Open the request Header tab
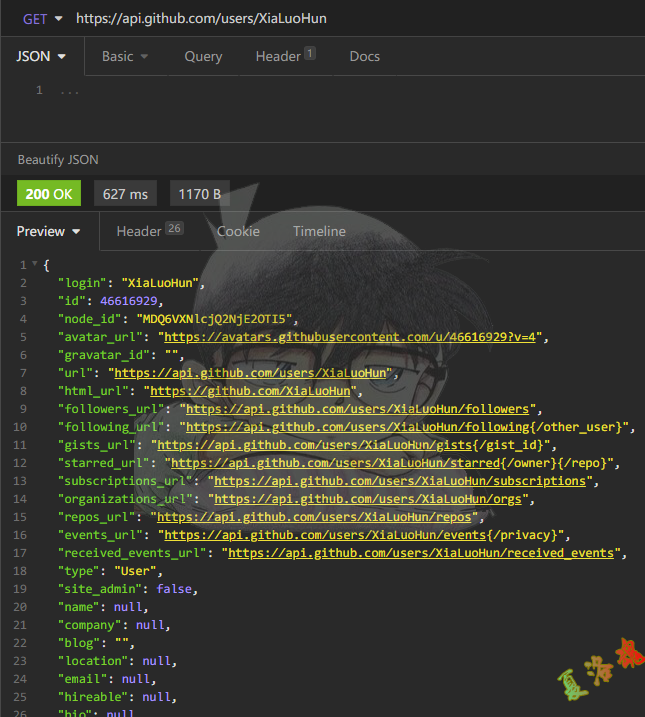This screenshot has height=717, width=645. [x=284, y=56]
